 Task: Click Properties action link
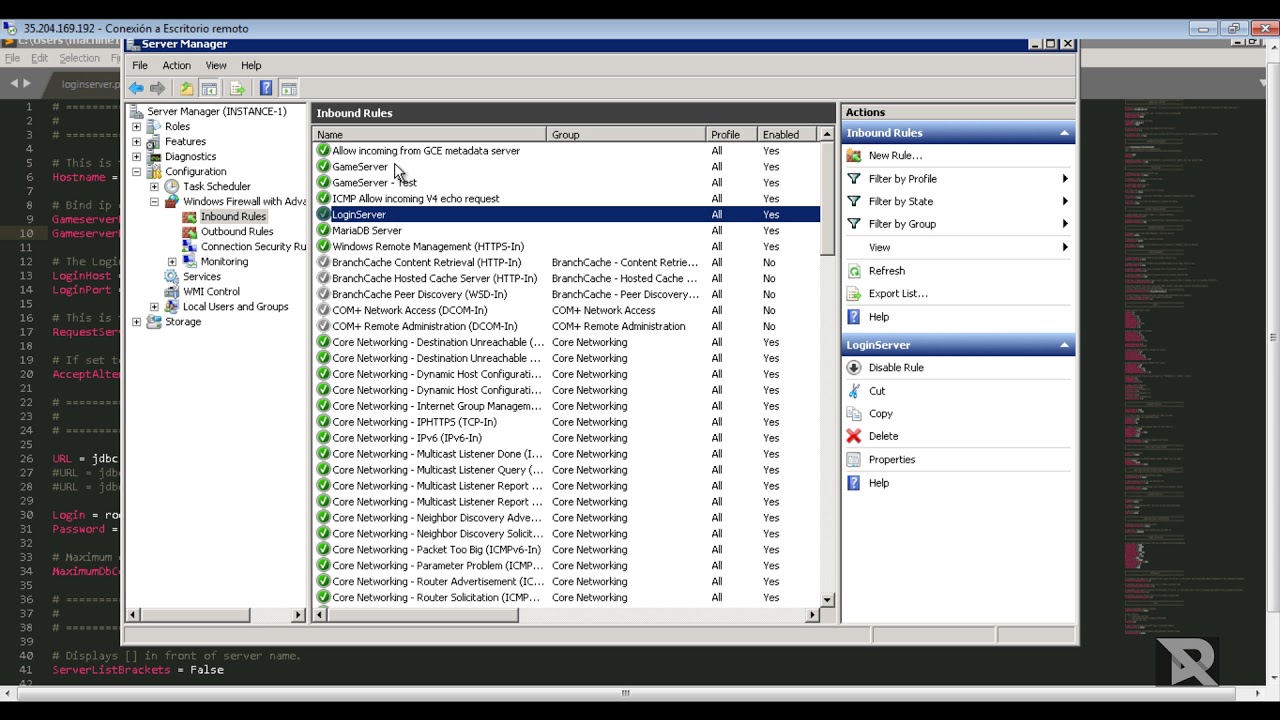pyautogui.click(x=892, y=459)
